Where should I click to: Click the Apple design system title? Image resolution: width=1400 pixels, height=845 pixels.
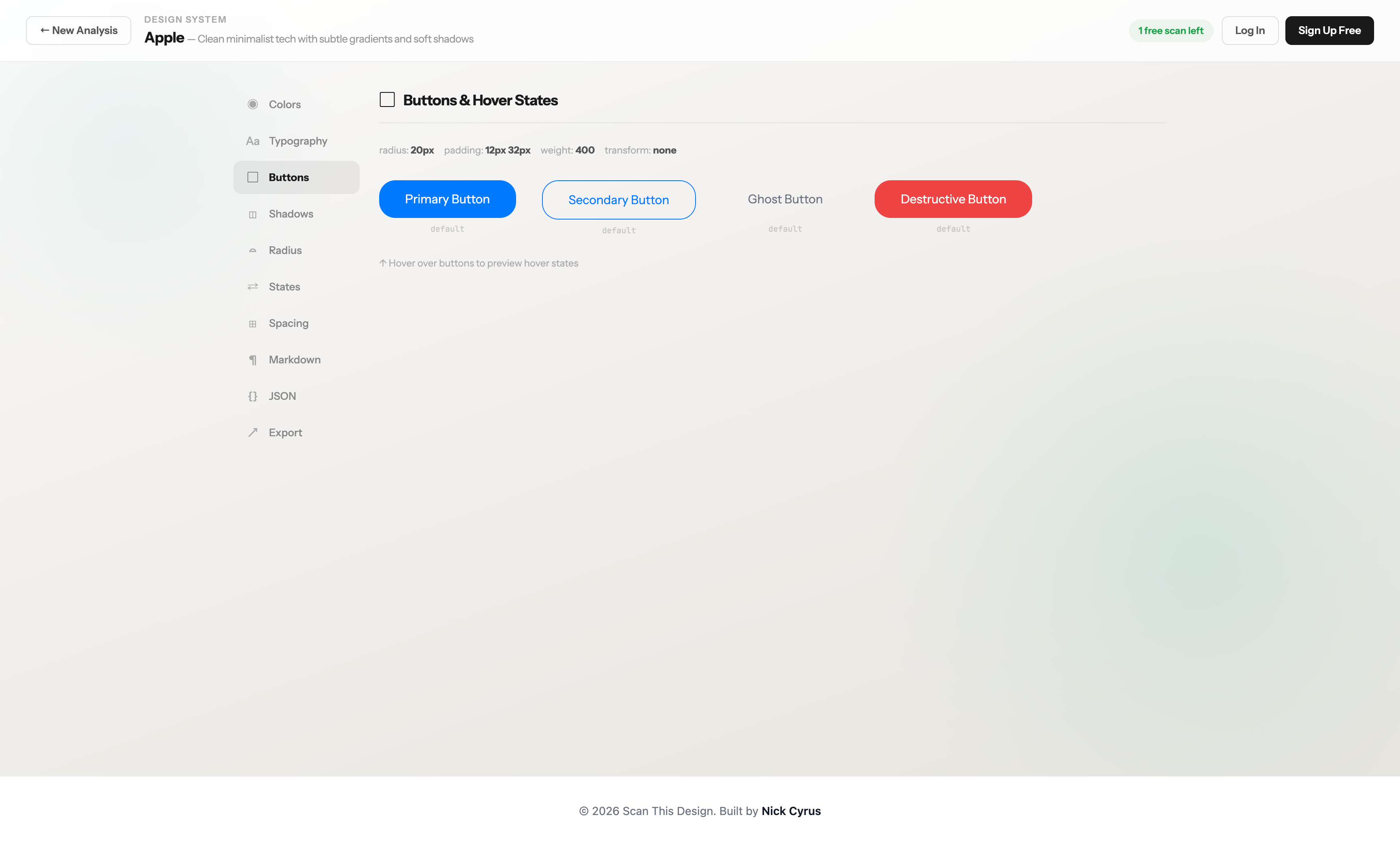pyautogui.click(x=164, y=38)
